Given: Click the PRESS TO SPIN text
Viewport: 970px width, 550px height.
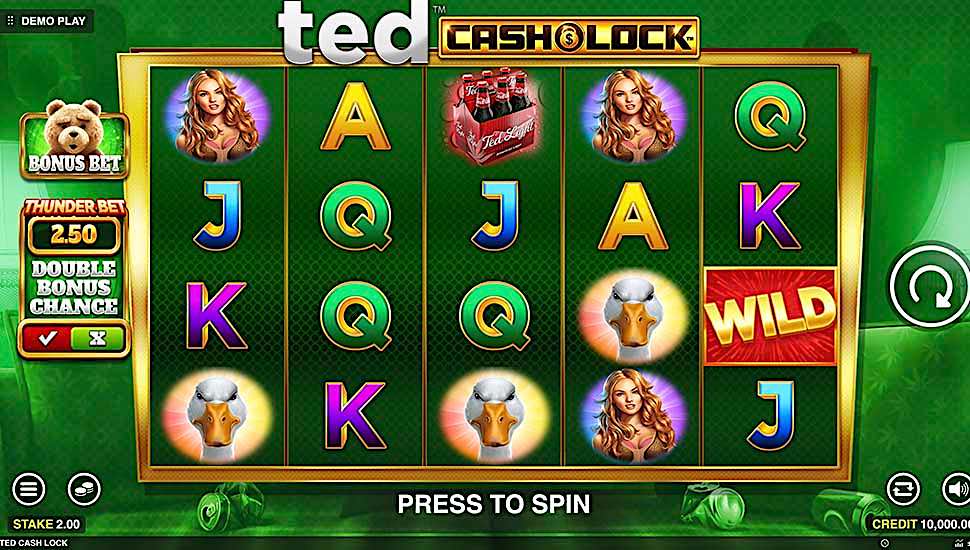Looking at the screenshot, I should click(494, 504).
